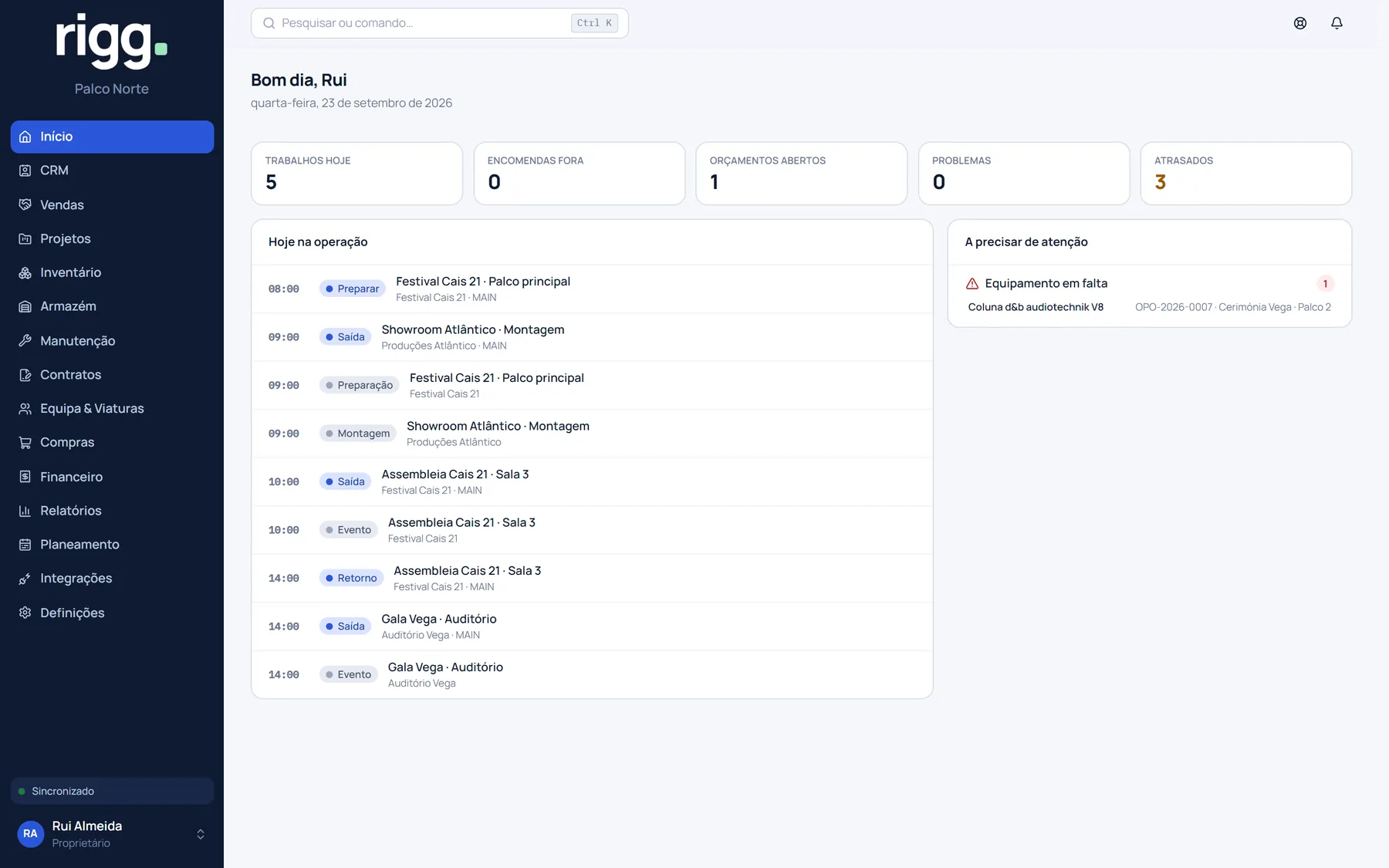The width and height of the screenshot is (1389, 868).
Task: Click the Sincronizado sync status indicator
Action: click(112, 791)
